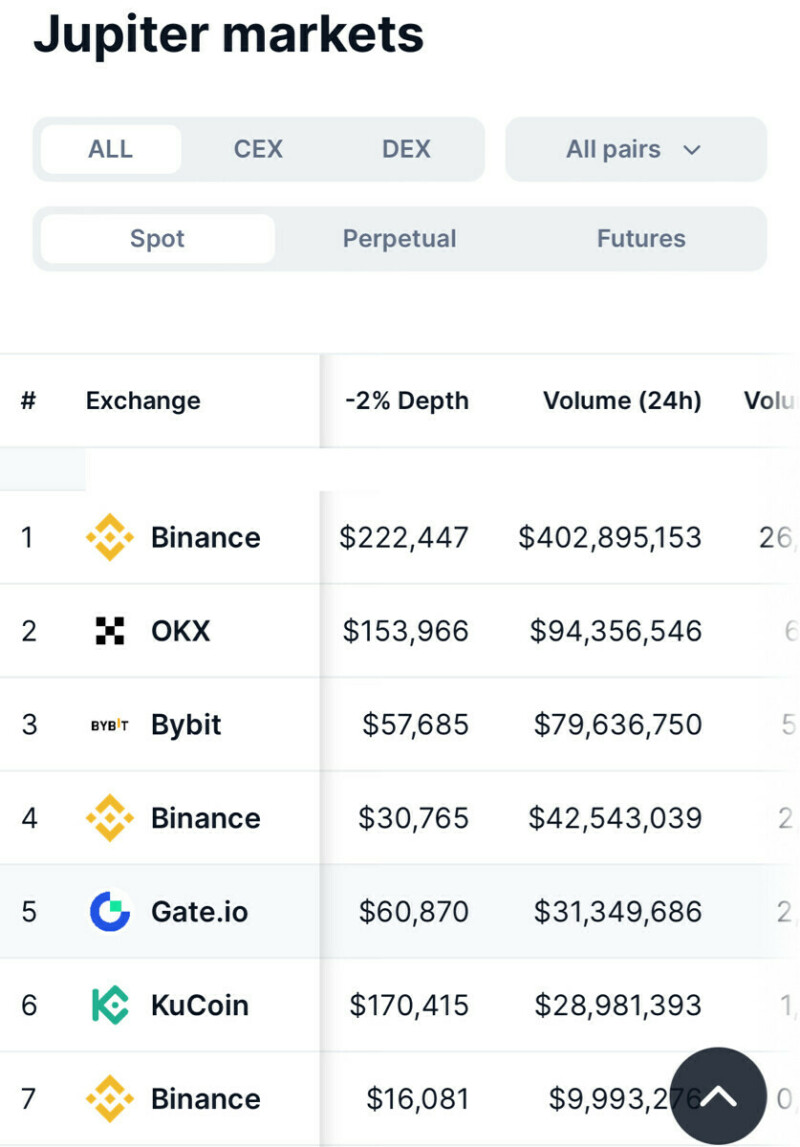
Task: Open the Gate.io exchange name link
Action: (199, 912)
